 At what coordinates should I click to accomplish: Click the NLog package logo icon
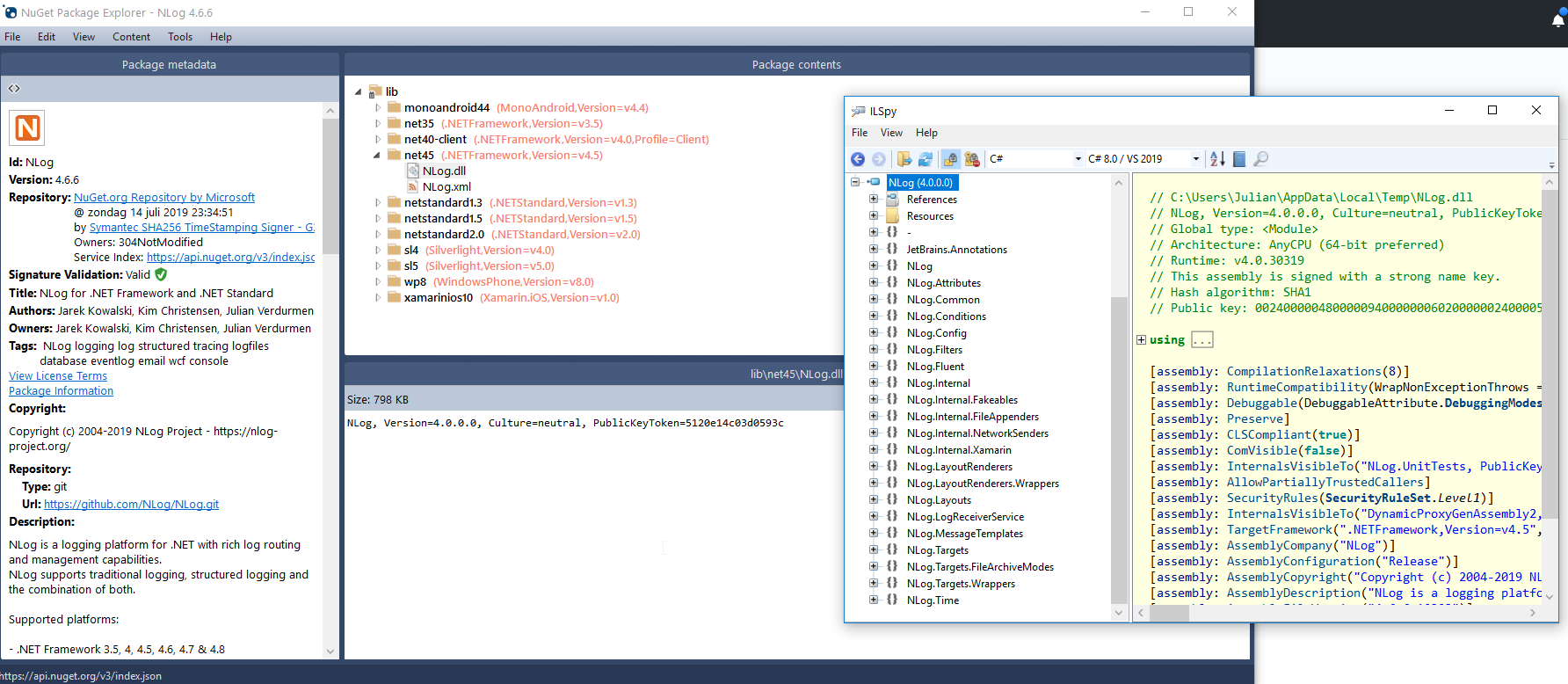(27, 127)
